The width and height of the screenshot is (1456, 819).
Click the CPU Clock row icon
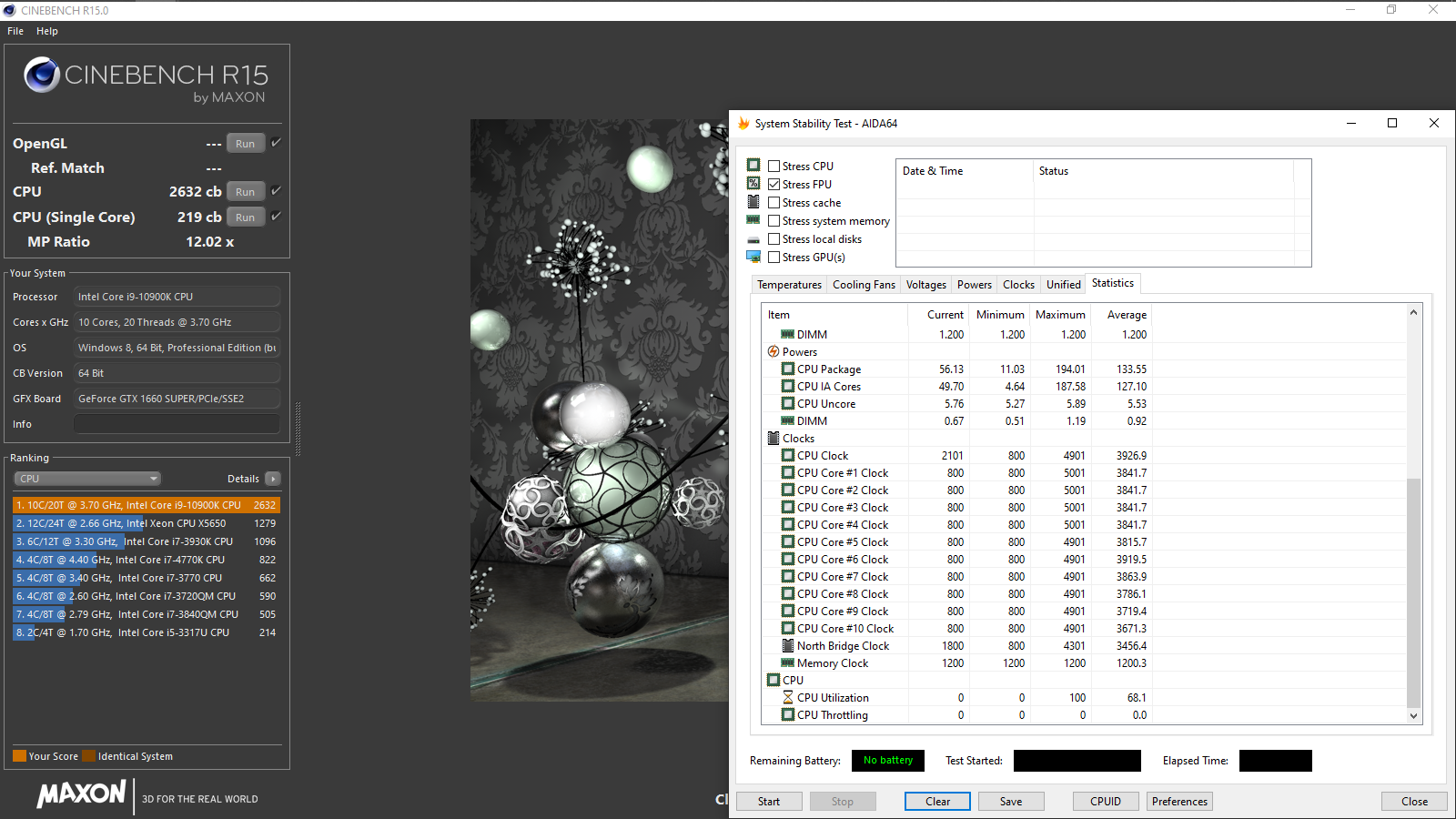[x=788, y=455]
